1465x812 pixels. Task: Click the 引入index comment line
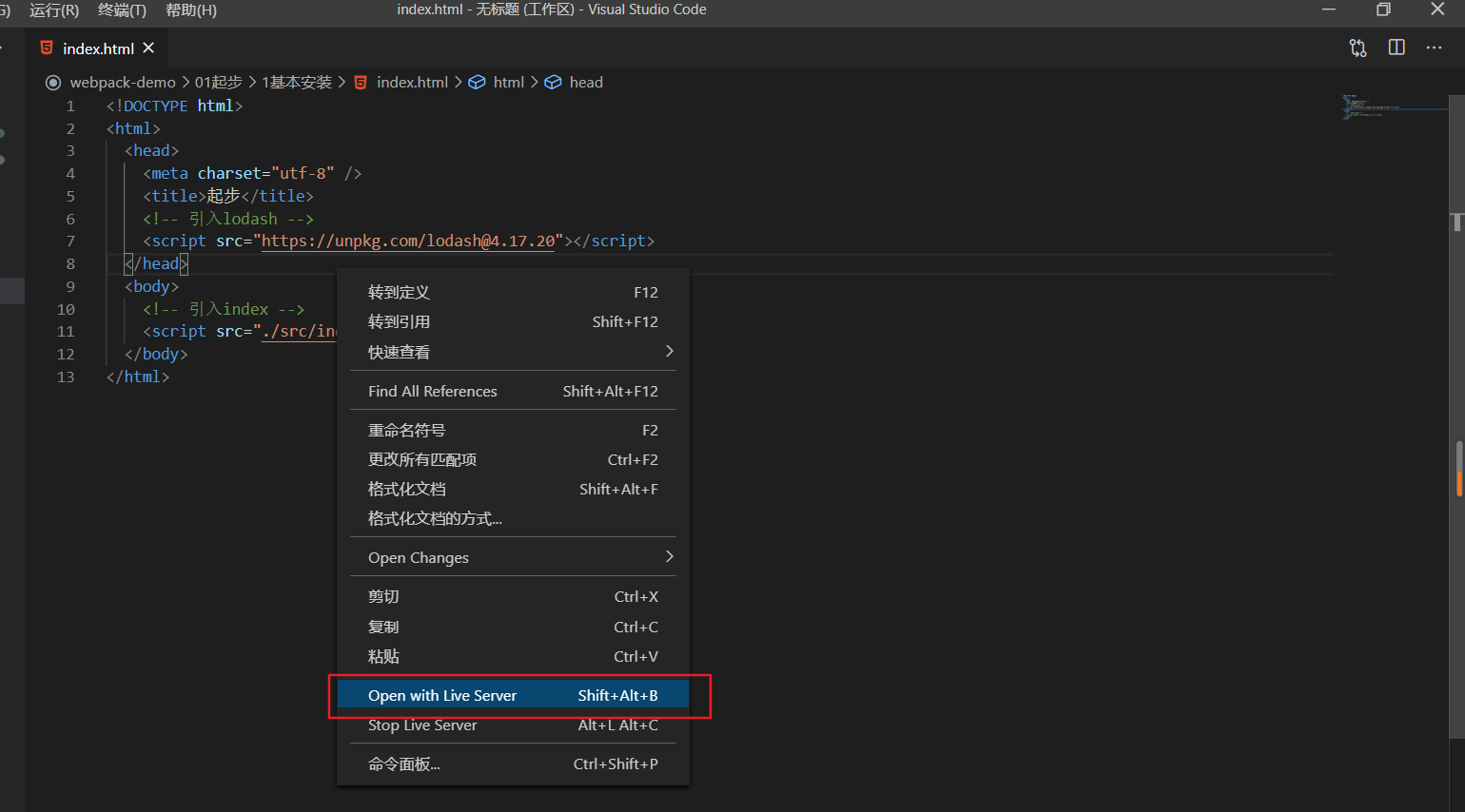coord(224,309)
